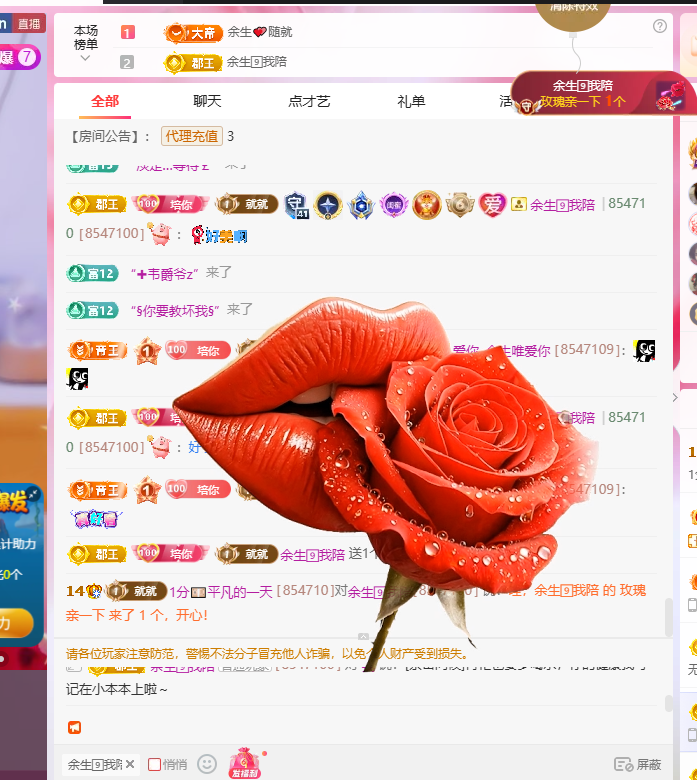Click the 【房间公告】 label text
This screenshot has width=697, height=780.
tap(106, 136)
